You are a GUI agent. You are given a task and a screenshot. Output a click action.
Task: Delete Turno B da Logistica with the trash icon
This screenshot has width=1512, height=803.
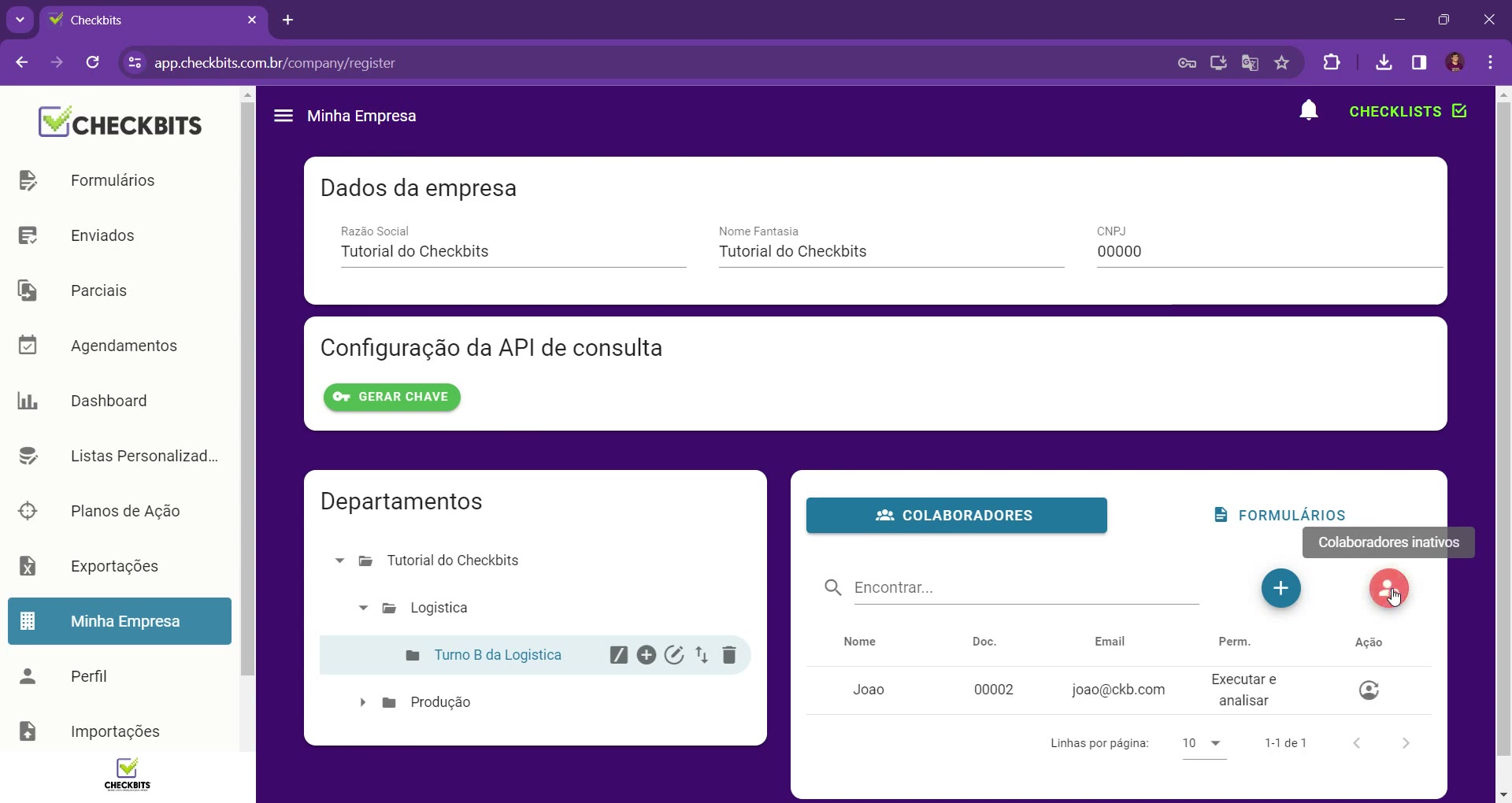(x=729, y=655)
